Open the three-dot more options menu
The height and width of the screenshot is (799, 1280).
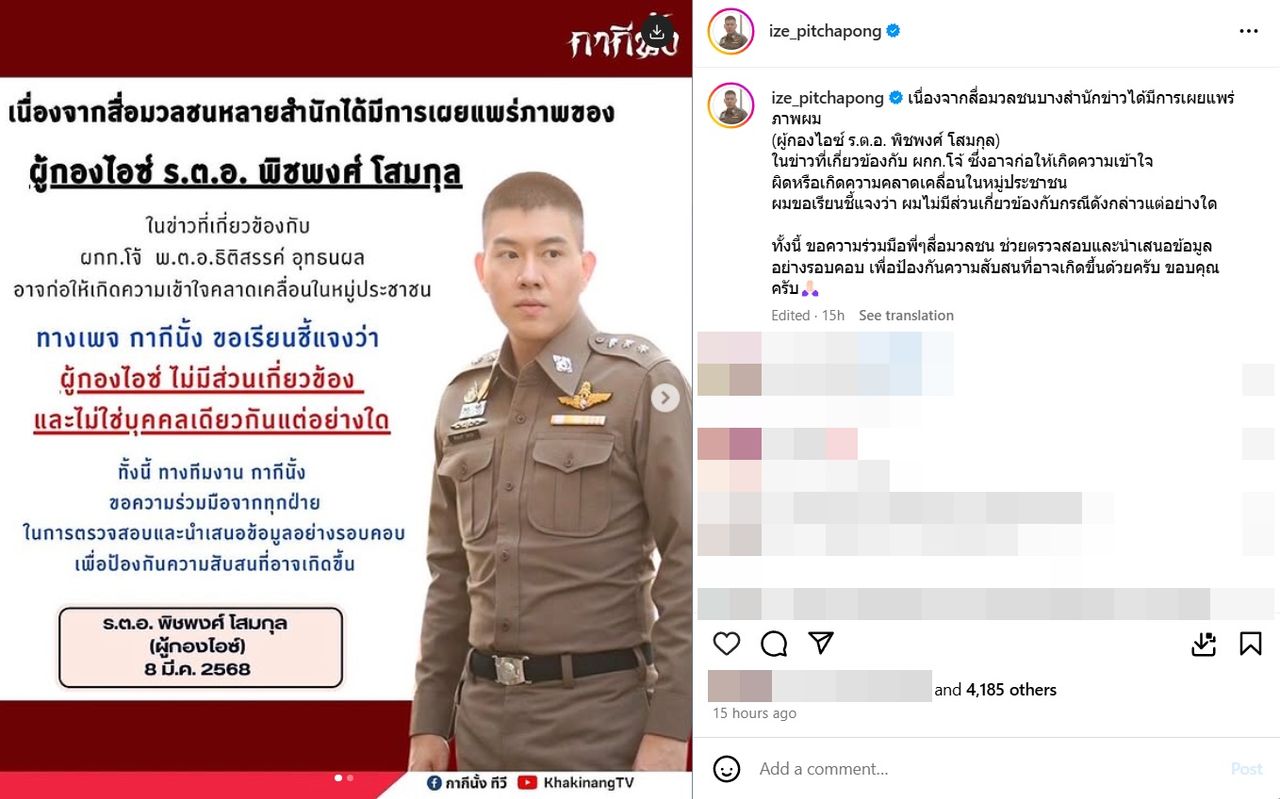(1249, 31)
